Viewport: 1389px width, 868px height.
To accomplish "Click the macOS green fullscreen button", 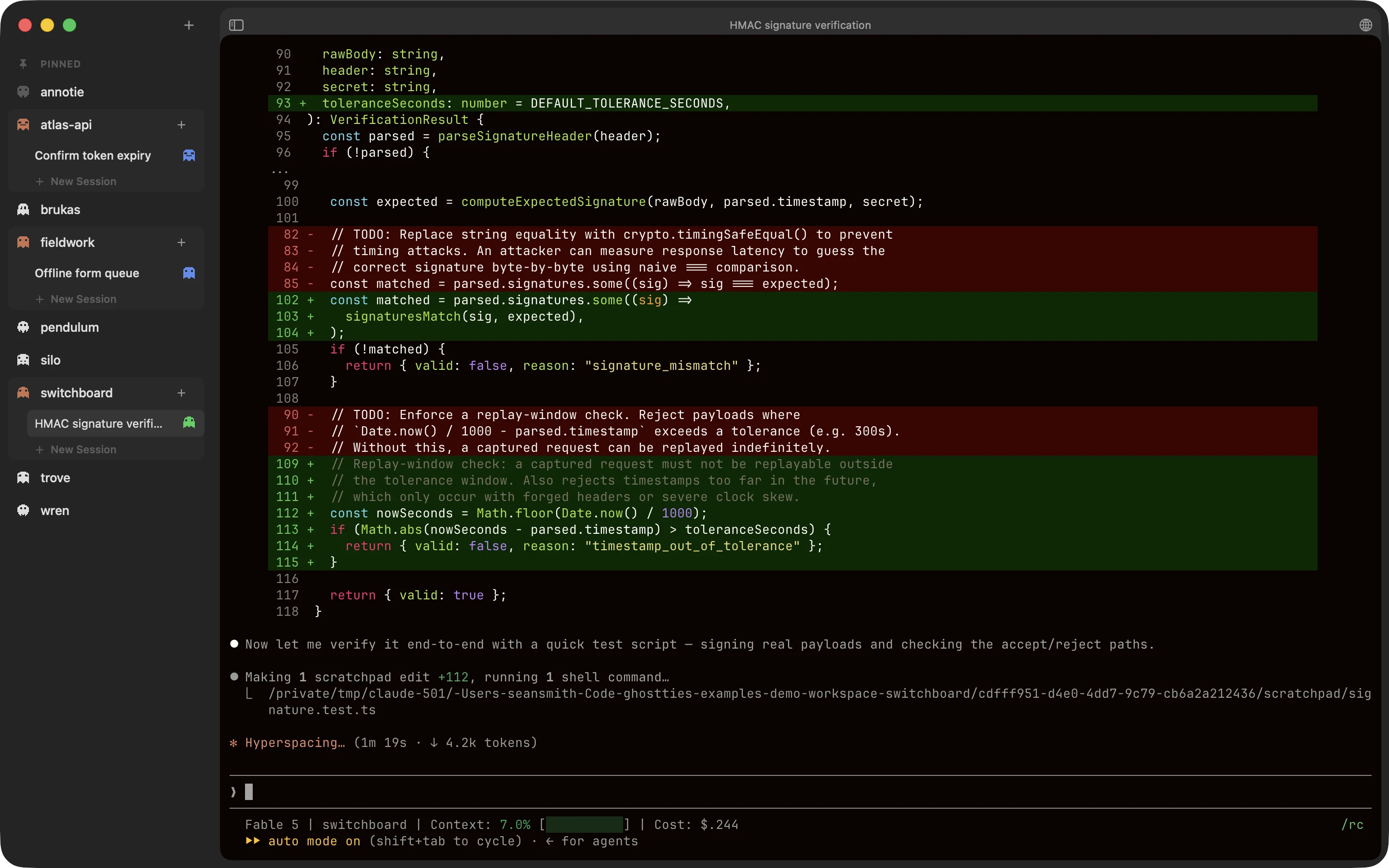I will point(69,25).
